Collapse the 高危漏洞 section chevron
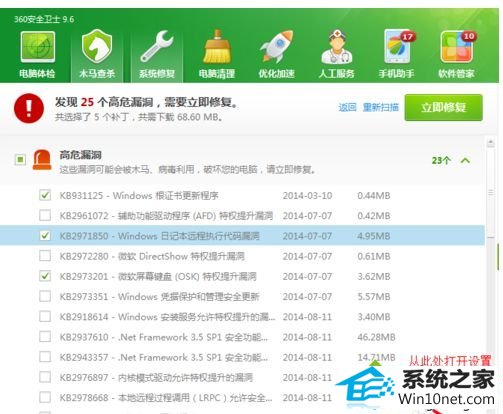 click(x=465, y=161)
